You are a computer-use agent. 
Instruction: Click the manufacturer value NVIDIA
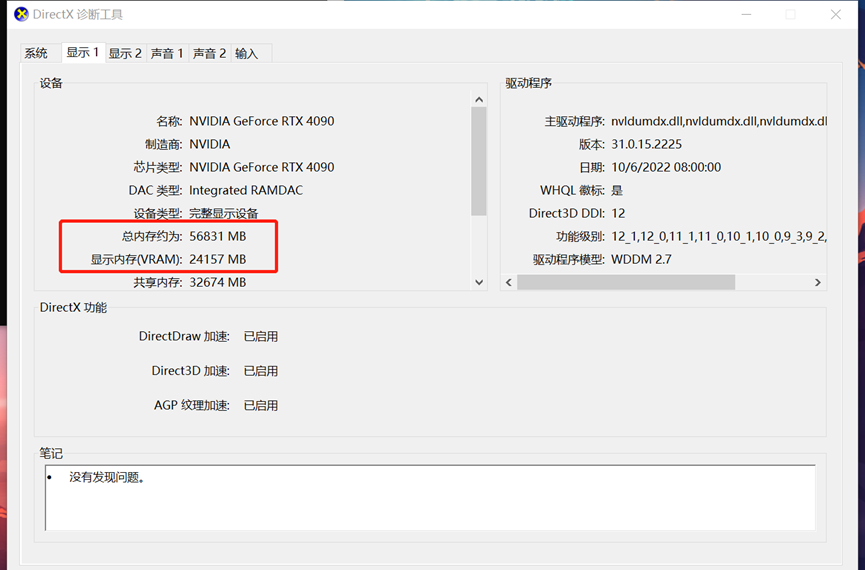point(210,145)
